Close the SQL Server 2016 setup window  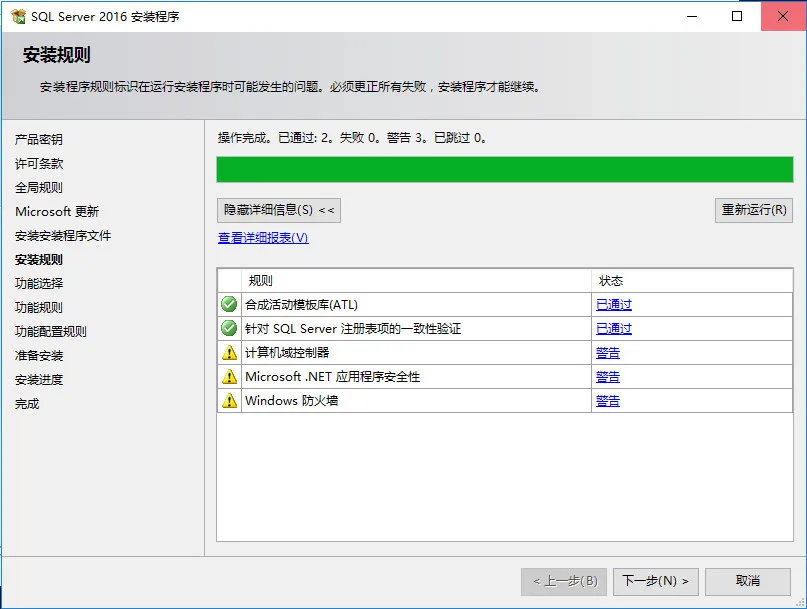click(783, 16)
